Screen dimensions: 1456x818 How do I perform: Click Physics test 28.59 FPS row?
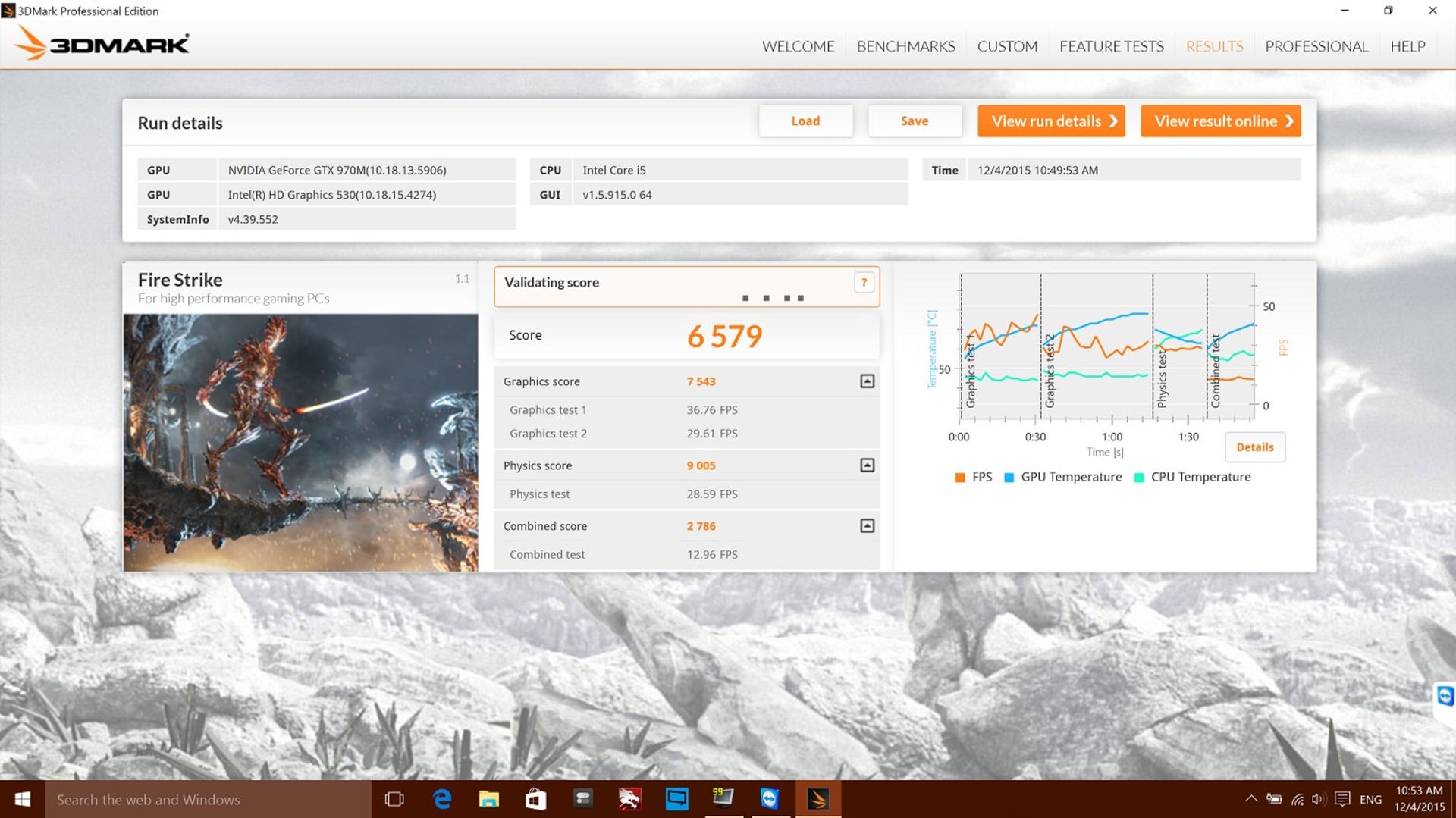[686, 494]
